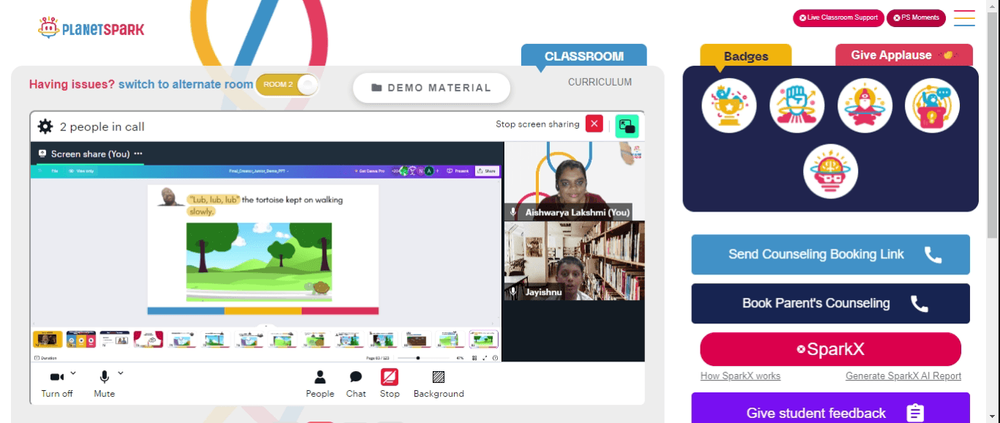1000x423 pixels.
Task: Click the Duration button below thumbnails
Action: (45, 358)
